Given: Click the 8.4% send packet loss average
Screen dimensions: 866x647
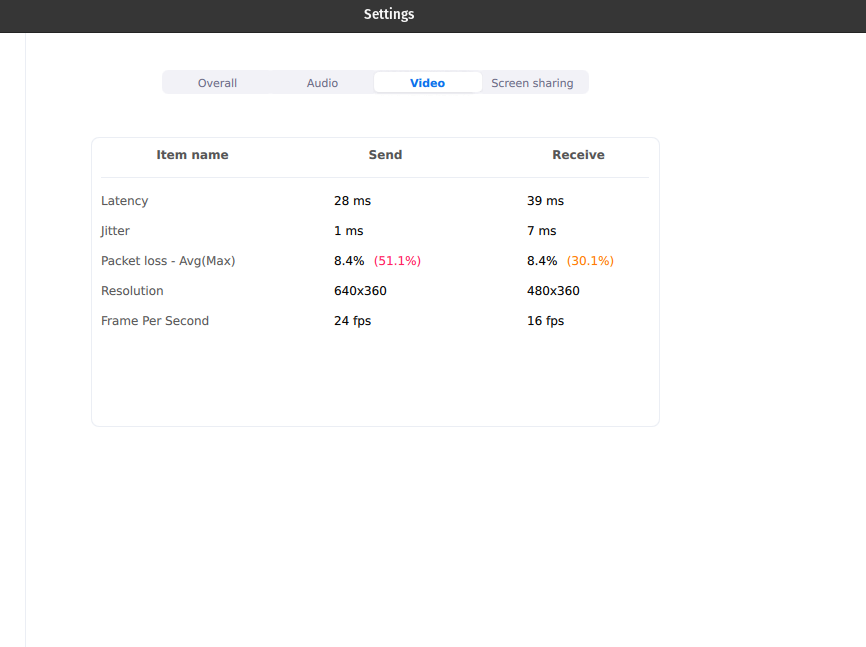Looking at the screenshot, I should tap(349, 261).
